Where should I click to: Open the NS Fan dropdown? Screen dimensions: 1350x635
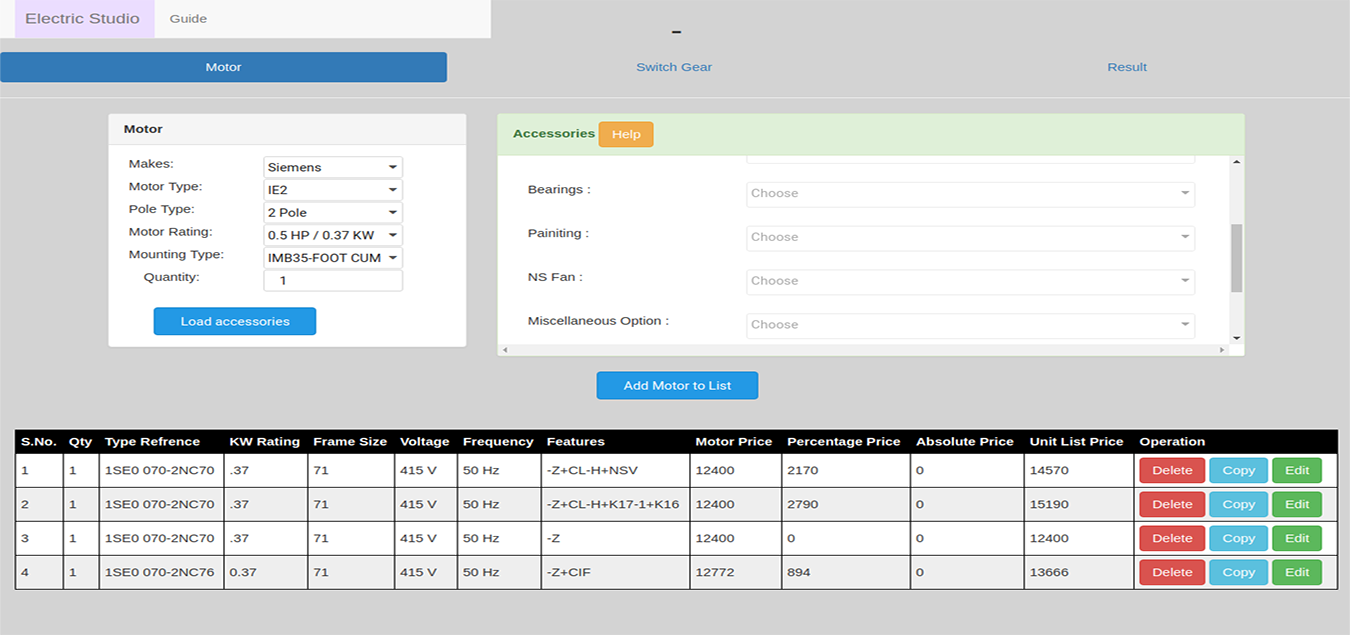[970, 281]
